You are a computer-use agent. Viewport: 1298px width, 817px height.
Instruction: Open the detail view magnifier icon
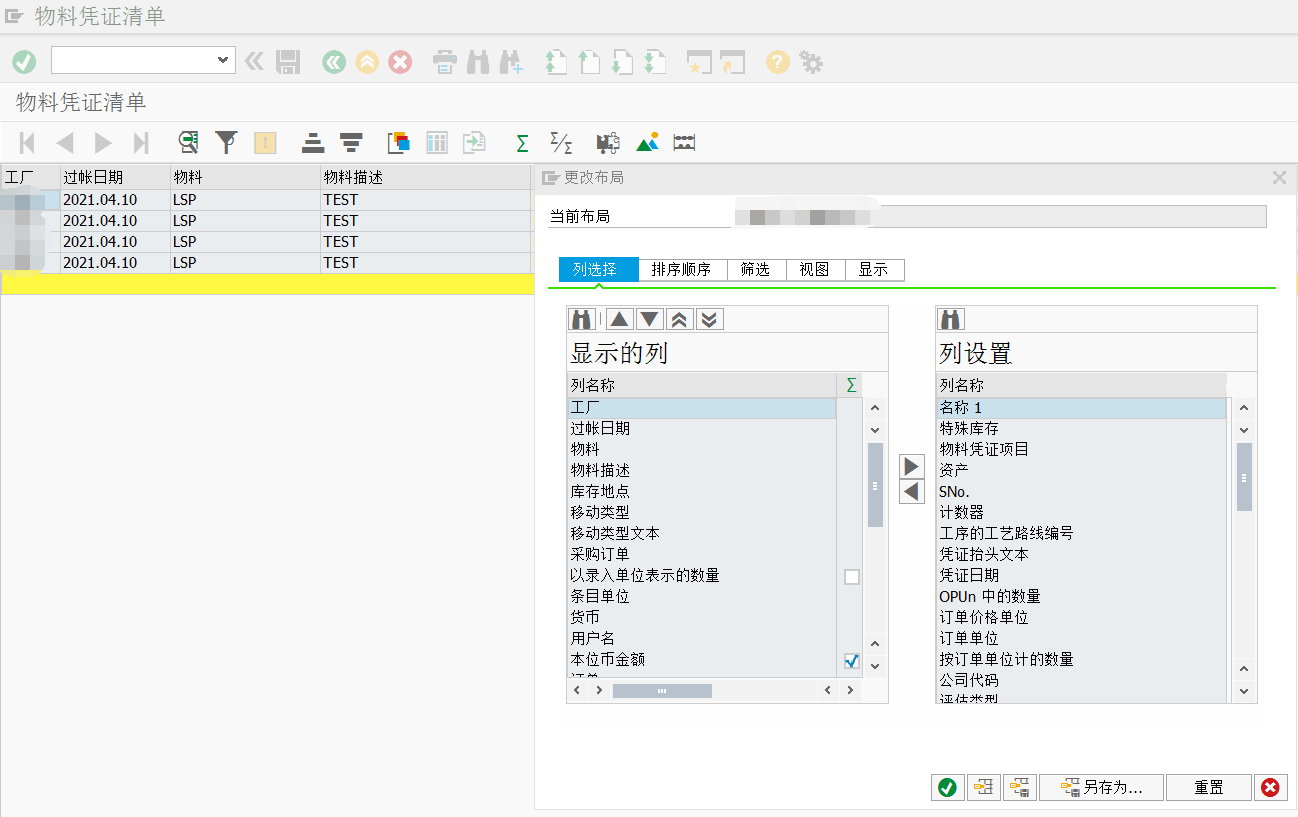(x=189, y=142)
